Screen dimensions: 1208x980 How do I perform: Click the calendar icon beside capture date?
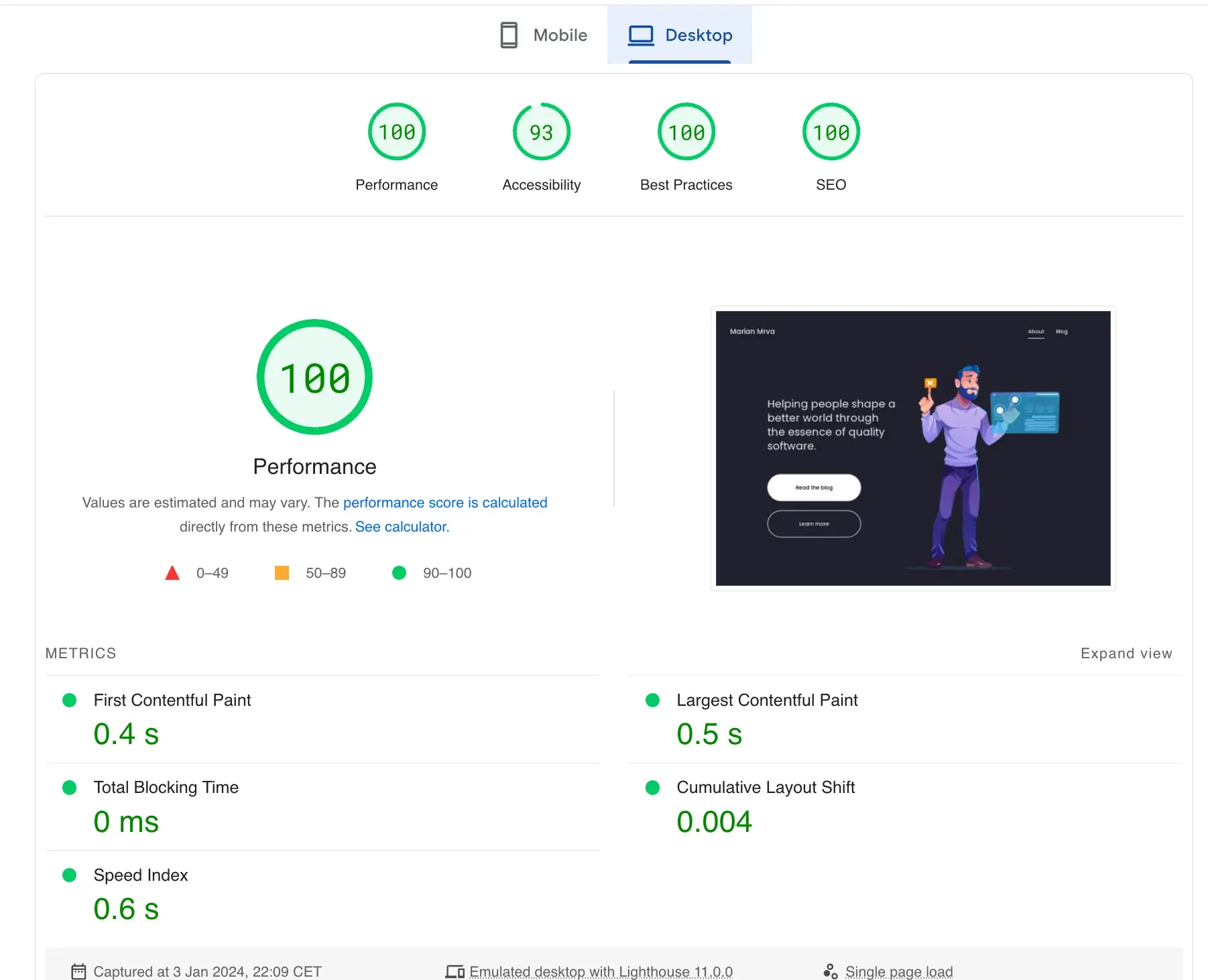click(78, 971)
